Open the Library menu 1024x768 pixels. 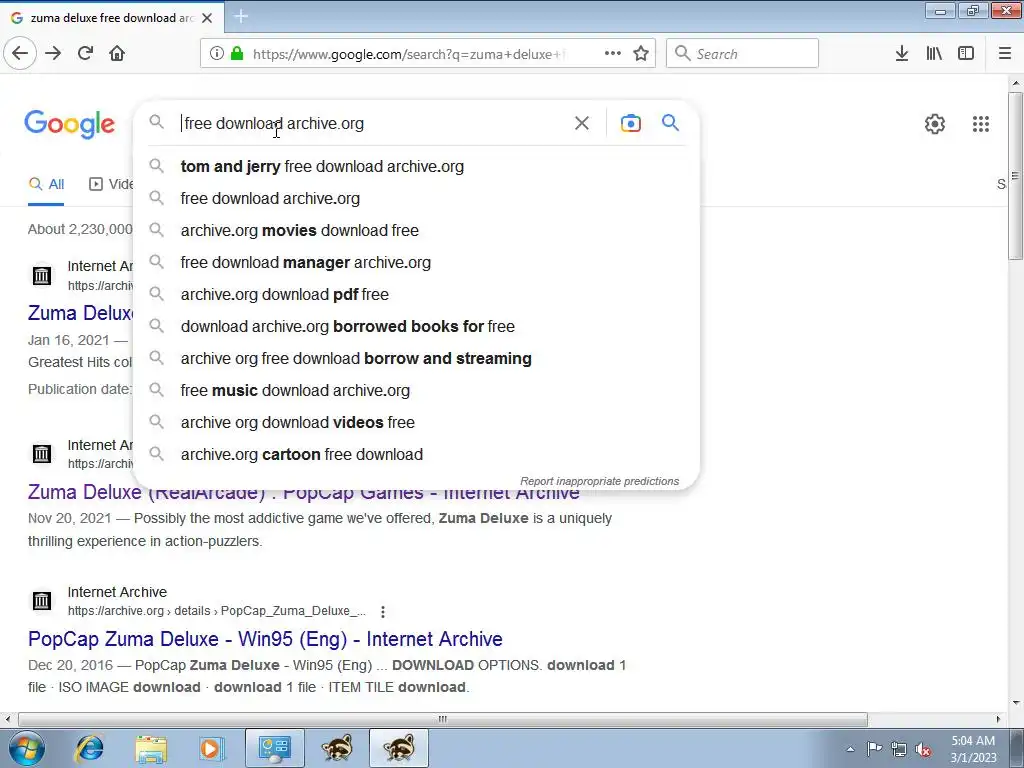click(x=934, y=54)
